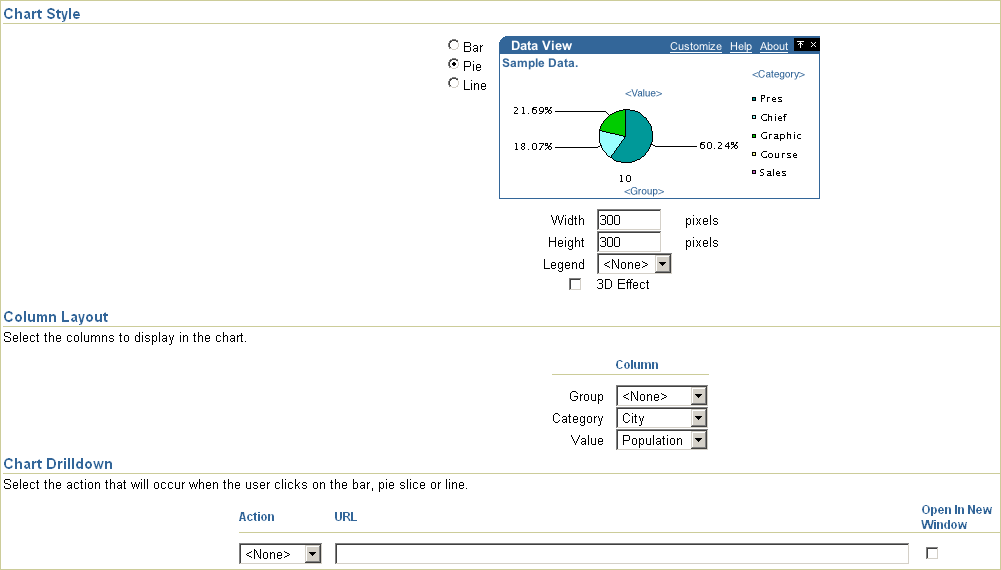Select the Line chart style radio button

(453, 83)
